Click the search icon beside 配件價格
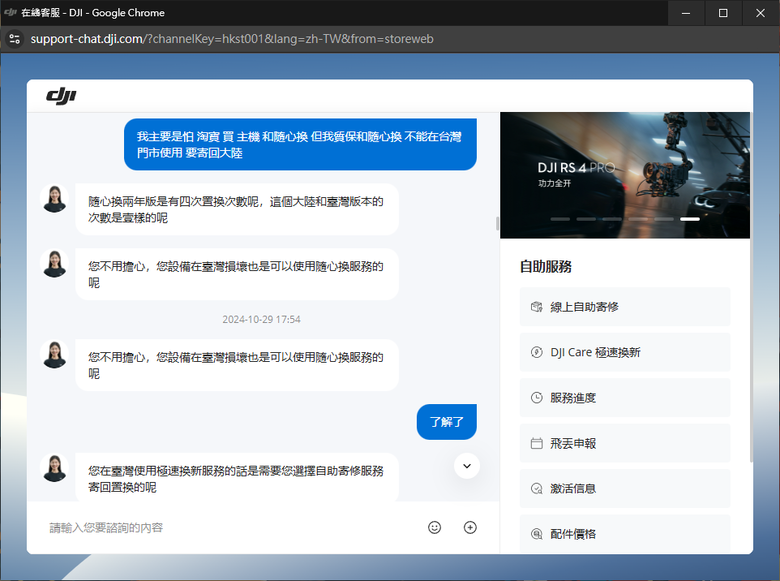The height and width of the screenshot is (581, 780). [x=536, y=534]
